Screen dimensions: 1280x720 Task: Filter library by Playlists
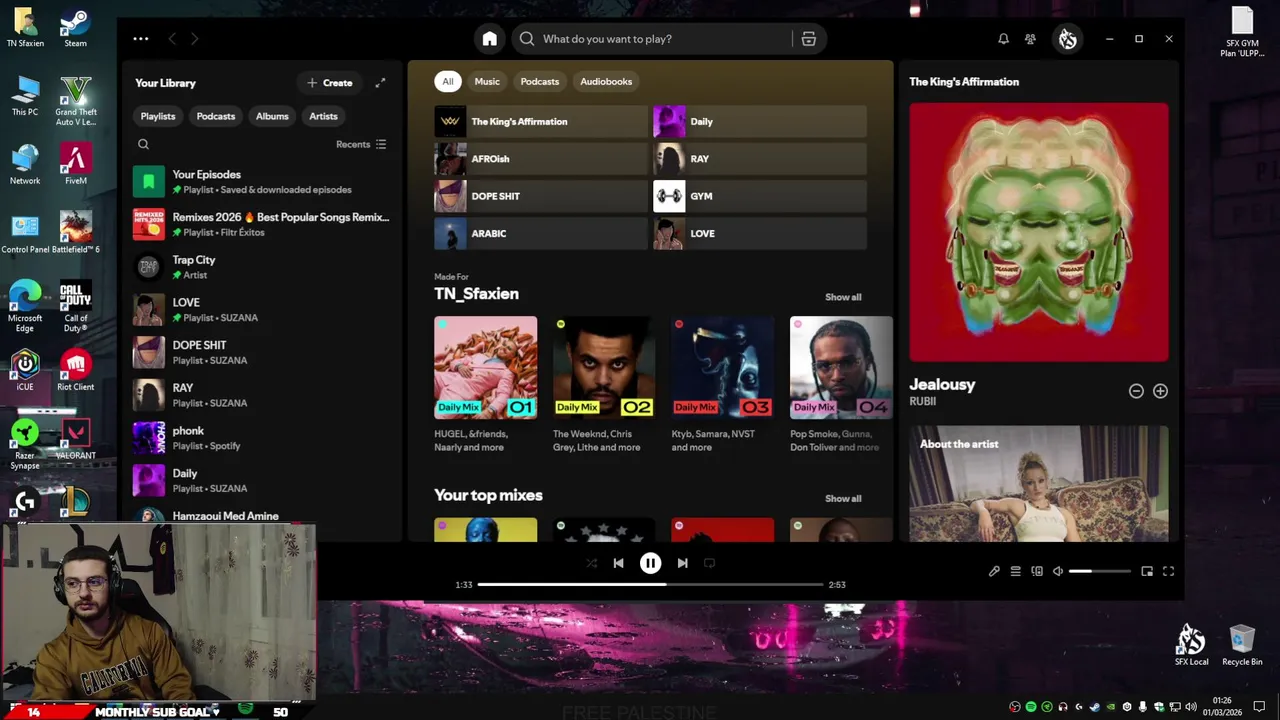tap(157, 116)
